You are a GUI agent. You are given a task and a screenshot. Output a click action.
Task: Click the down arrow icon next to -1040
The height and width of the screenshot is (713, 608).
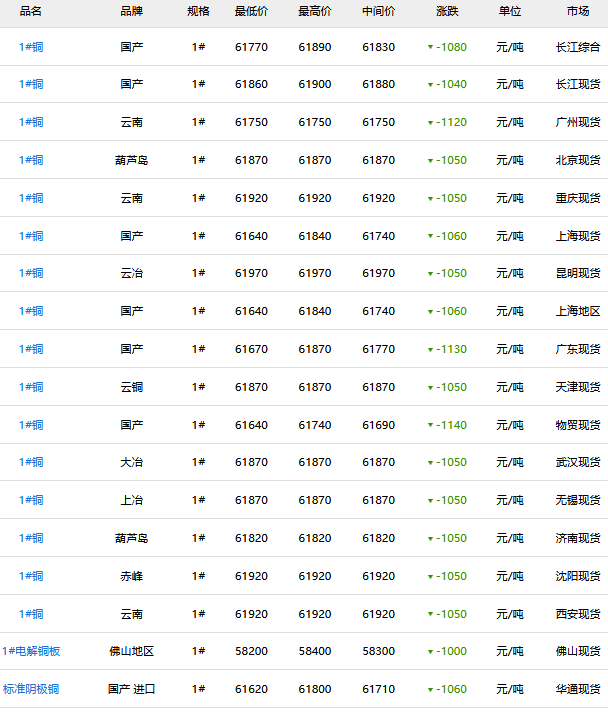point(430,85)
